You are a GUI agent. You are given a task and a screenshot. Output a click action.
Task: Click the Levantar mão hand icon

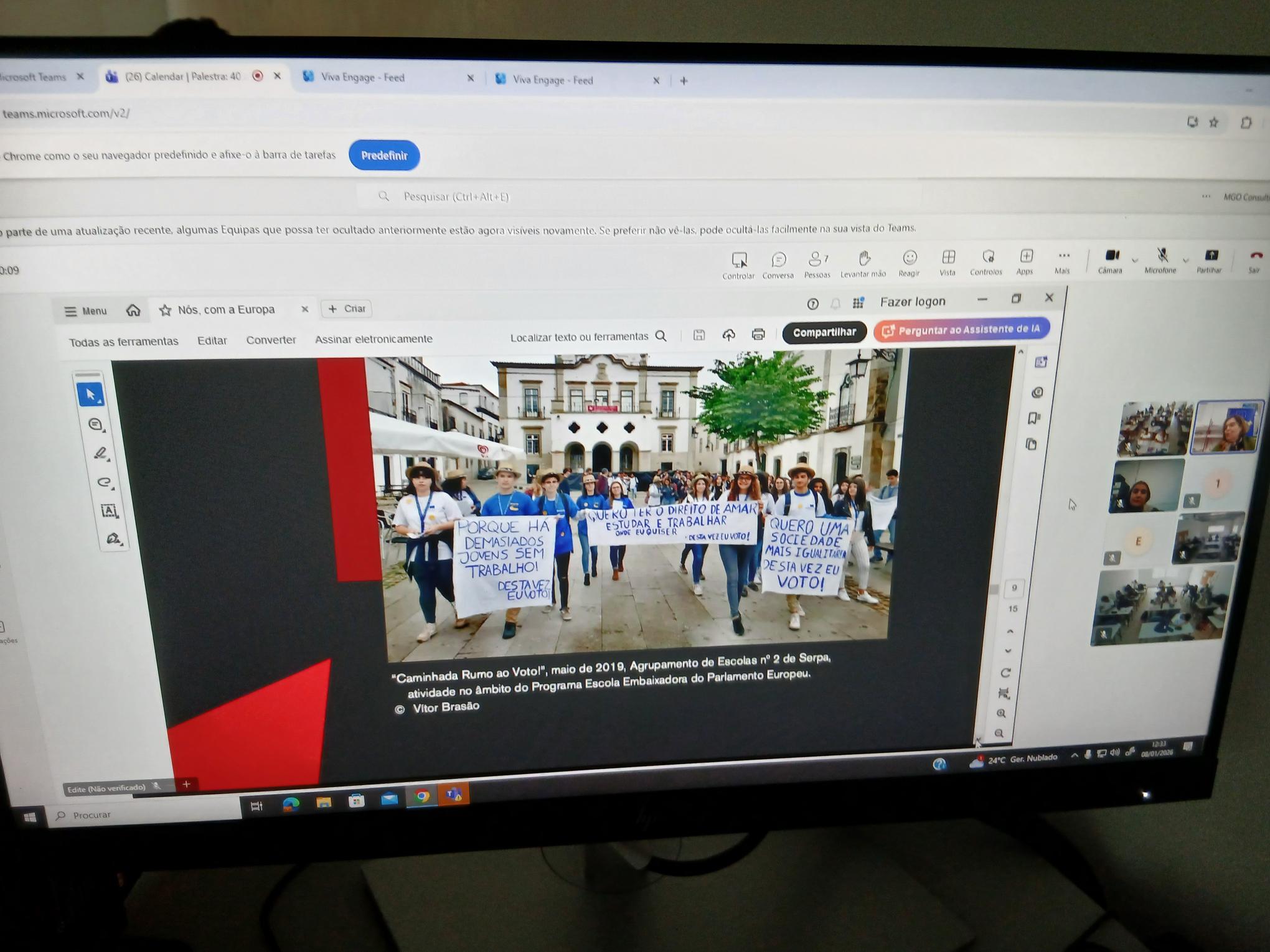tap(863, 258)
